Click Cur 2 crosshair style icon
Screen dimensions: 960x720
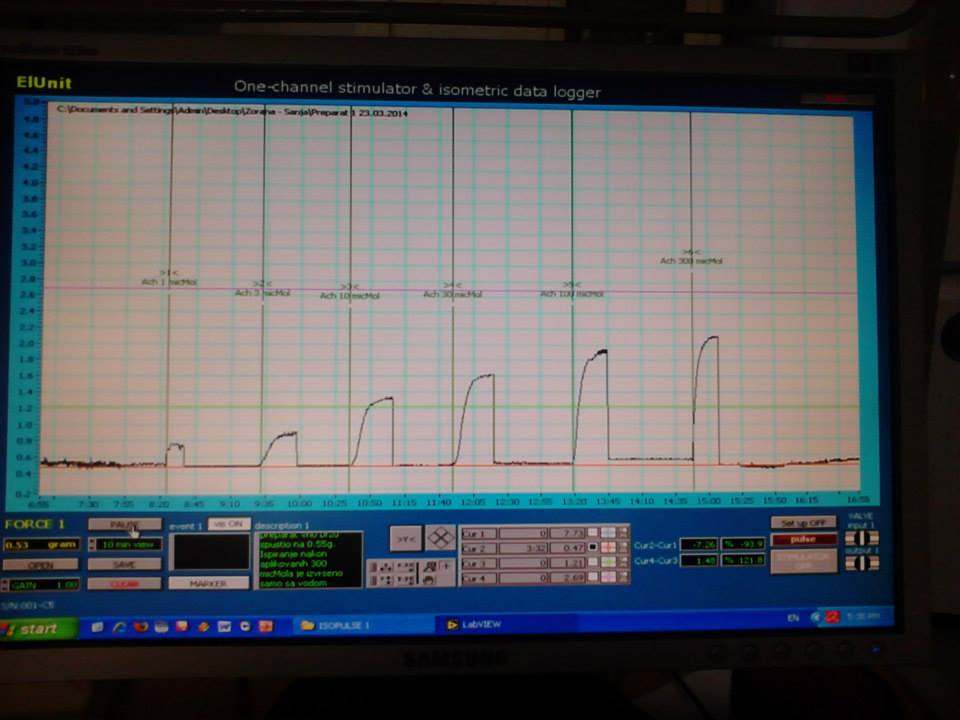[608, 548]
